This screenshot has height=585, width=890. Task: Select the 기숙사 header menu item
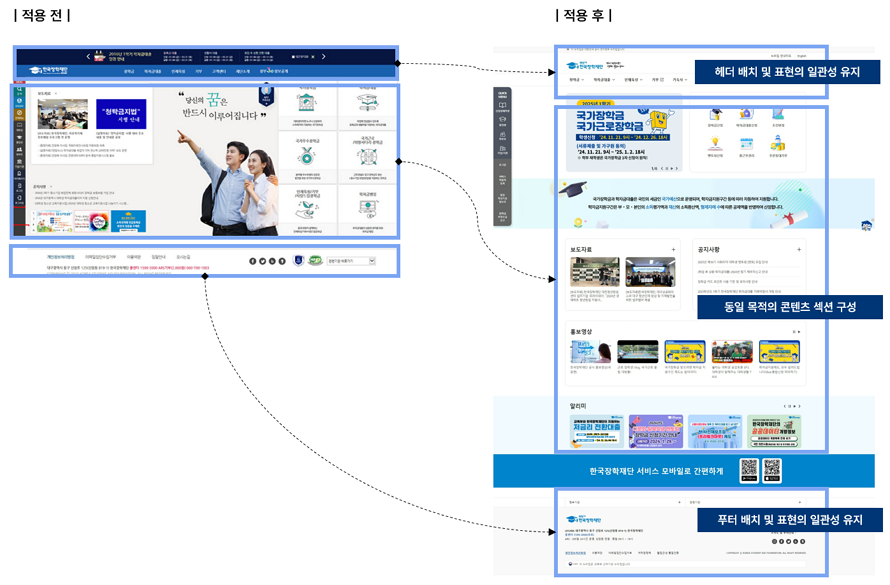(678, 79)
